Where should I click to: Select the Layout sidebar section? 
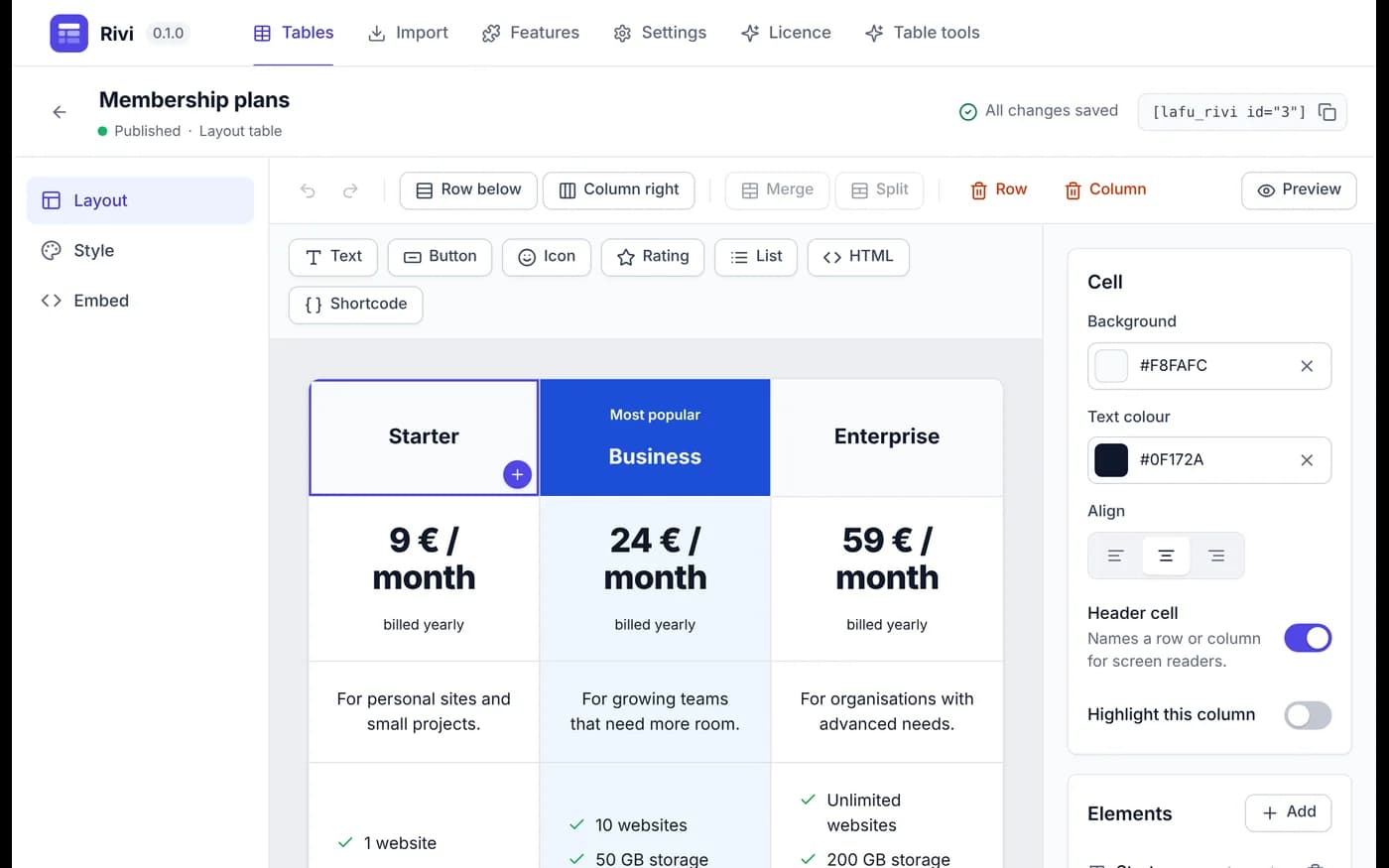click(x=140, y=200)
